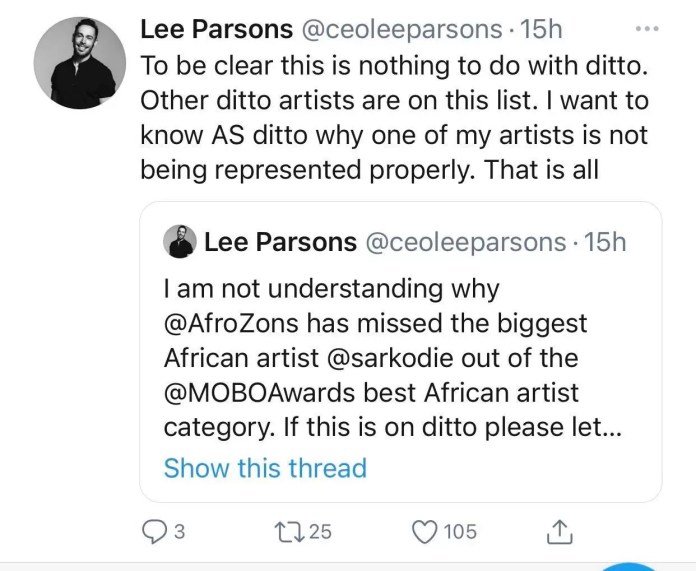Image resolution: width=696 pixels, height=571 pixels.
Task: Open the quoted tweet about @AfroZons
Action: click(401, 352)
